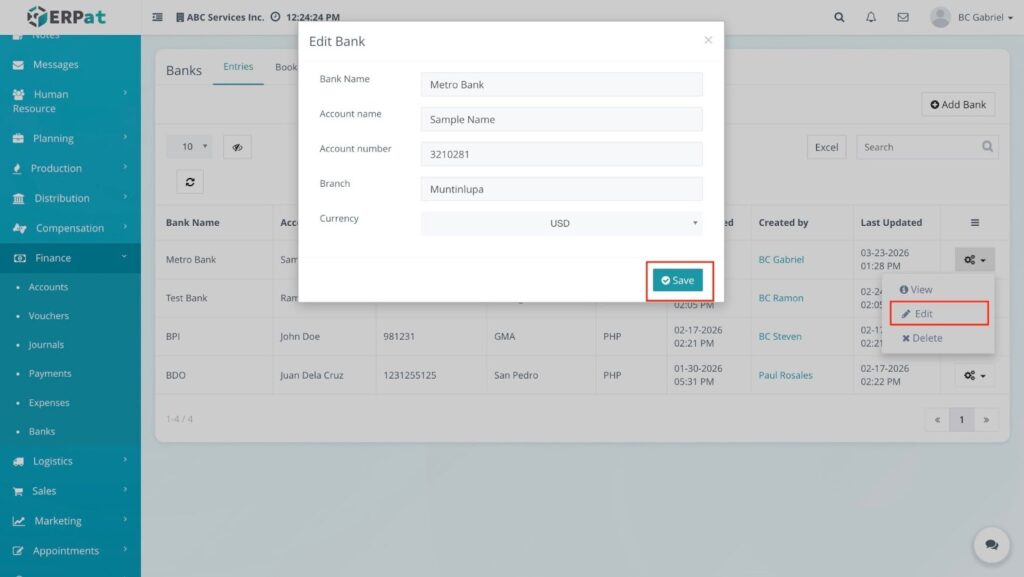Open the notifications bell icon
The height and width of the screenshot is (577, 1024).
pos(871,17)
